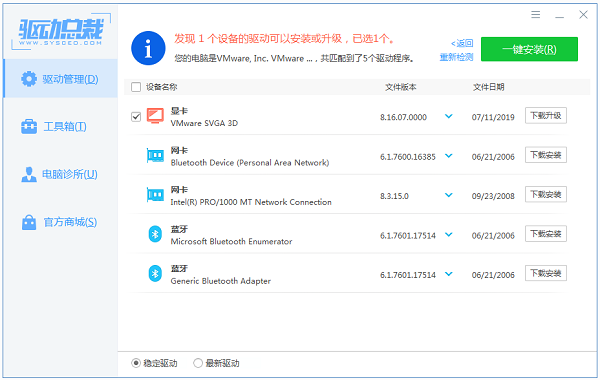Select Generic Bluetooth Adapter text
The width and height of the screenshot is (600, 380).
click(221, 281)
